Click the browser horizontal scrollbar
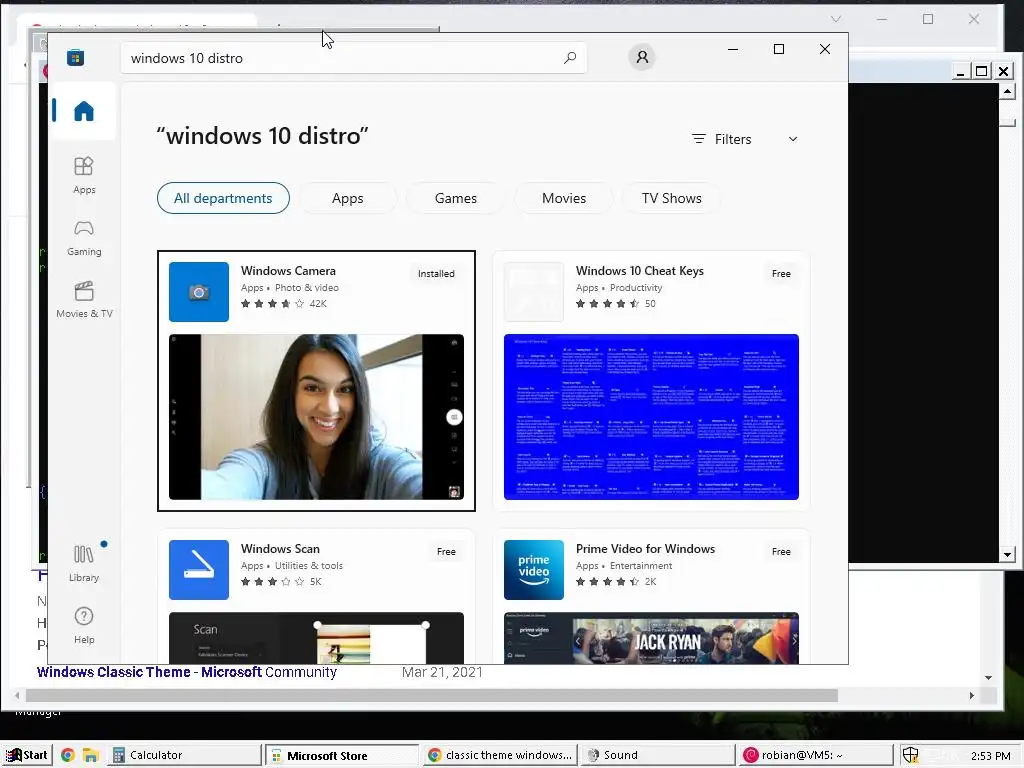The width and height of the screenshot is (1024, 768). (432, 696)
